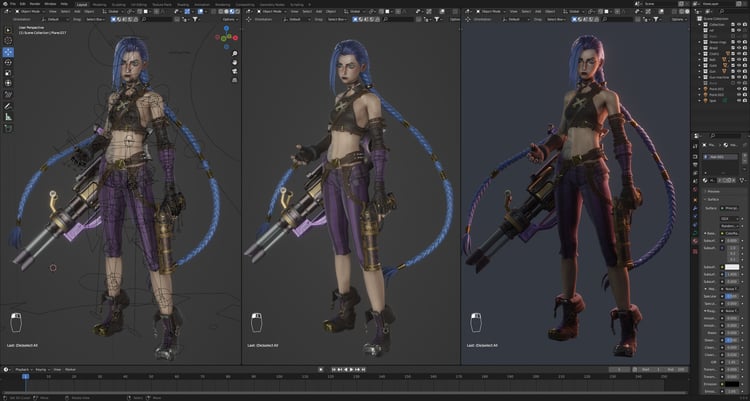Select the Select Box tool in left toolbar

pos(8,30)
